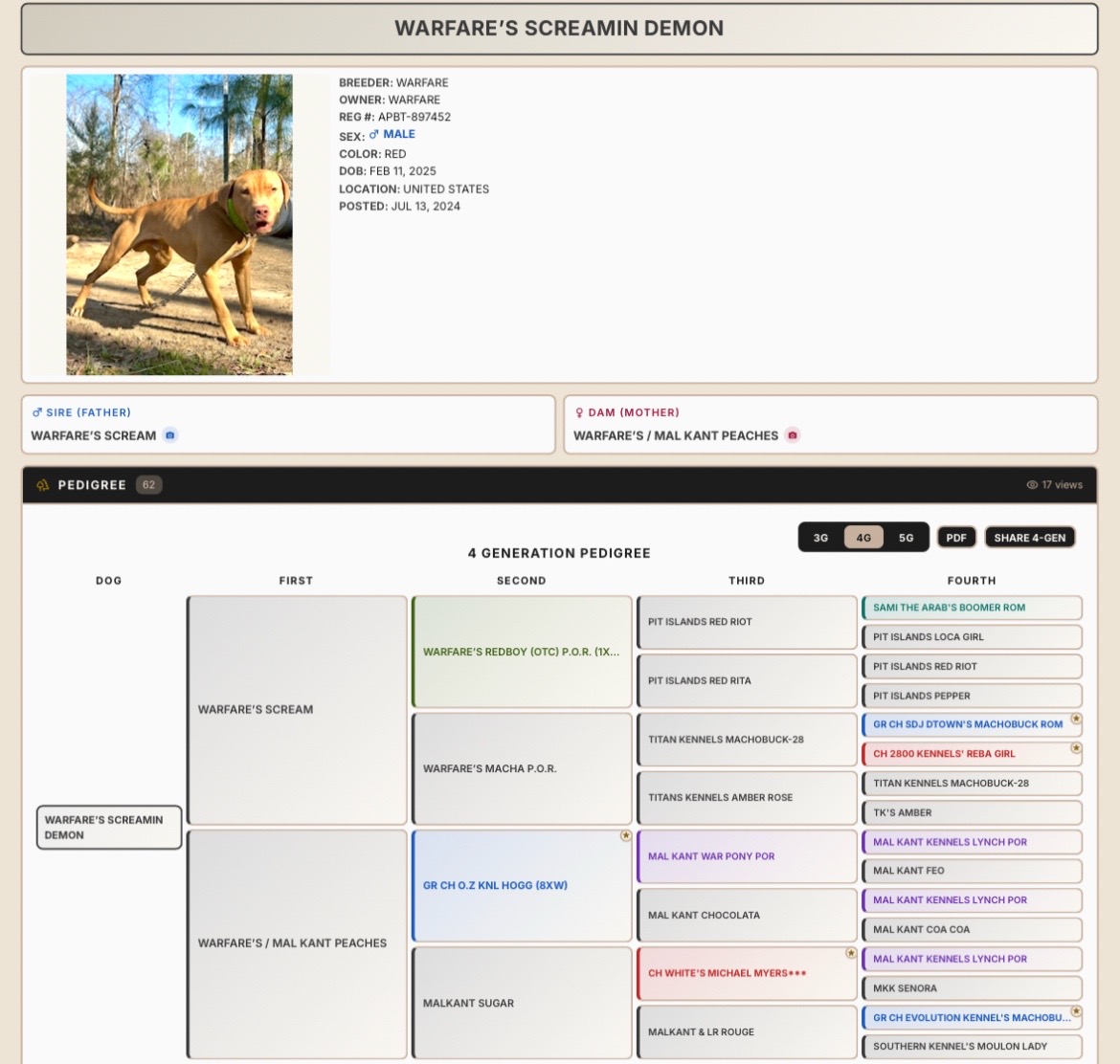Open TITAN KENNELS MACHOBUCK-28 in fourth generation

pos(972,784)
